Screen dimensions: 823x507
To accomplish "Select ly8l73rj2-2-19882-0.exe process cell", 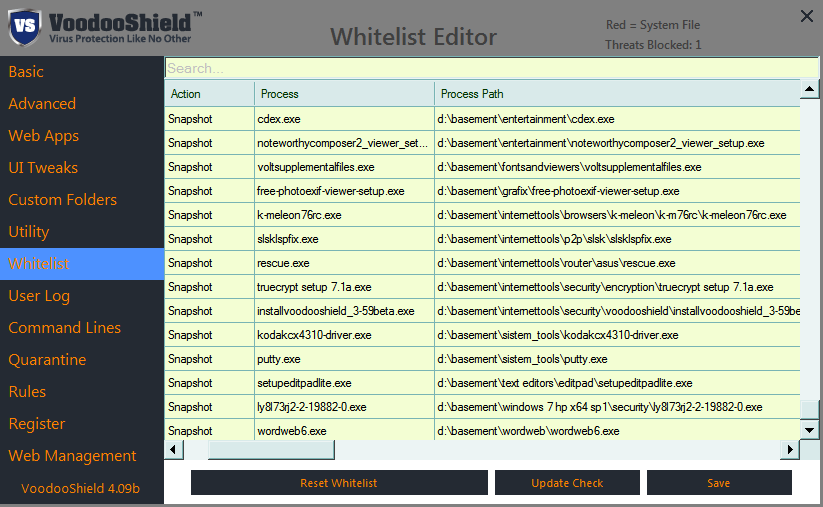I will click(x=344, y=407).
